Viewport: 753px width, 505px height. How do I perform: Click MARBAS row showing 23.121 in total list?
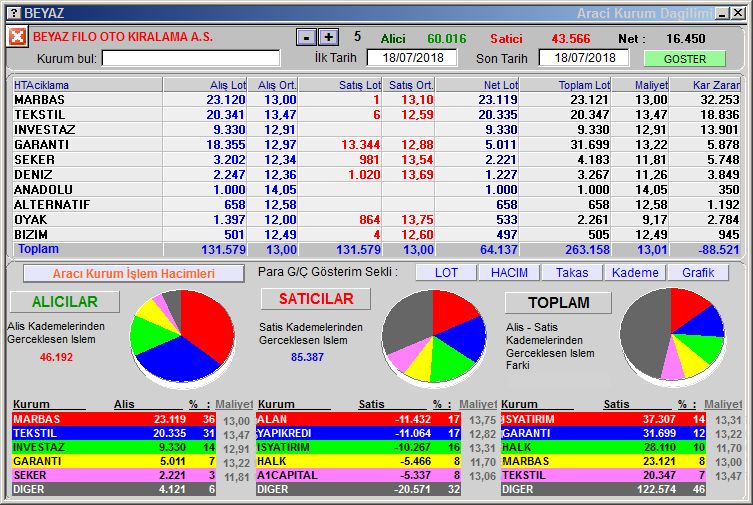(x=603, y=461)
